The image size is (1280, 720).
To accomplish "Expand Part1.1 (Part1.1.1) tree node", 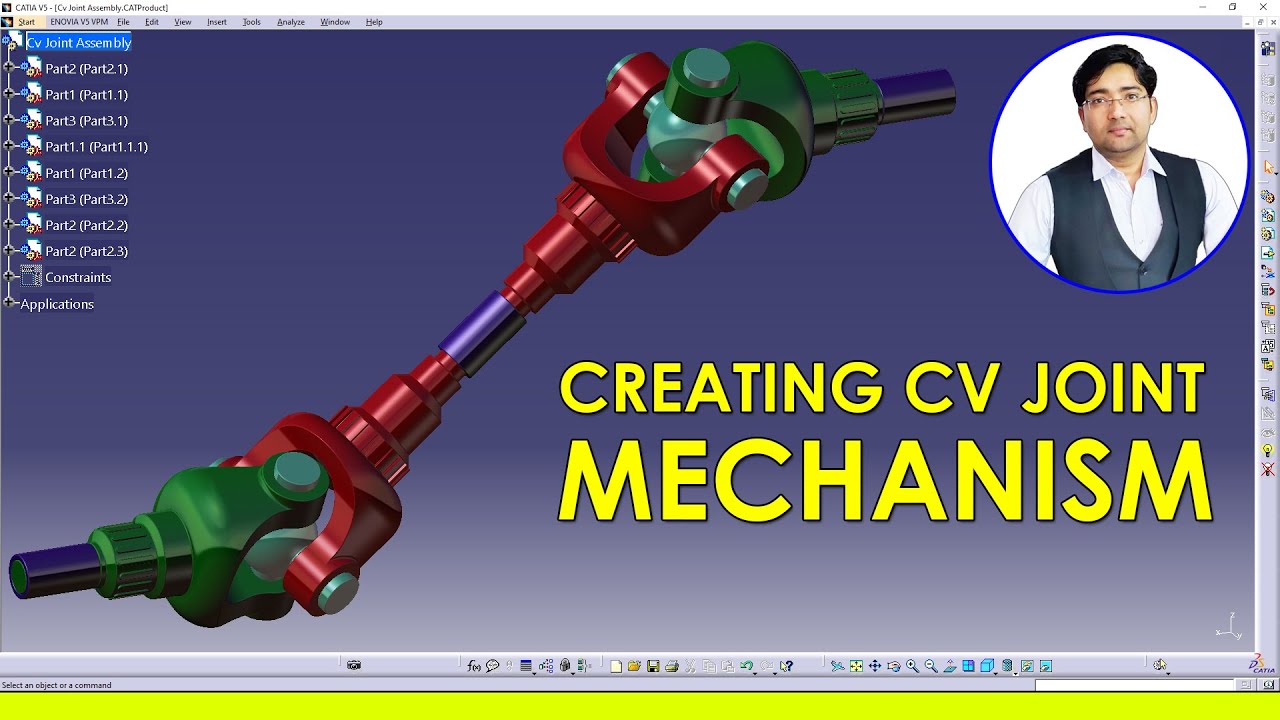I will pos(9,146).
